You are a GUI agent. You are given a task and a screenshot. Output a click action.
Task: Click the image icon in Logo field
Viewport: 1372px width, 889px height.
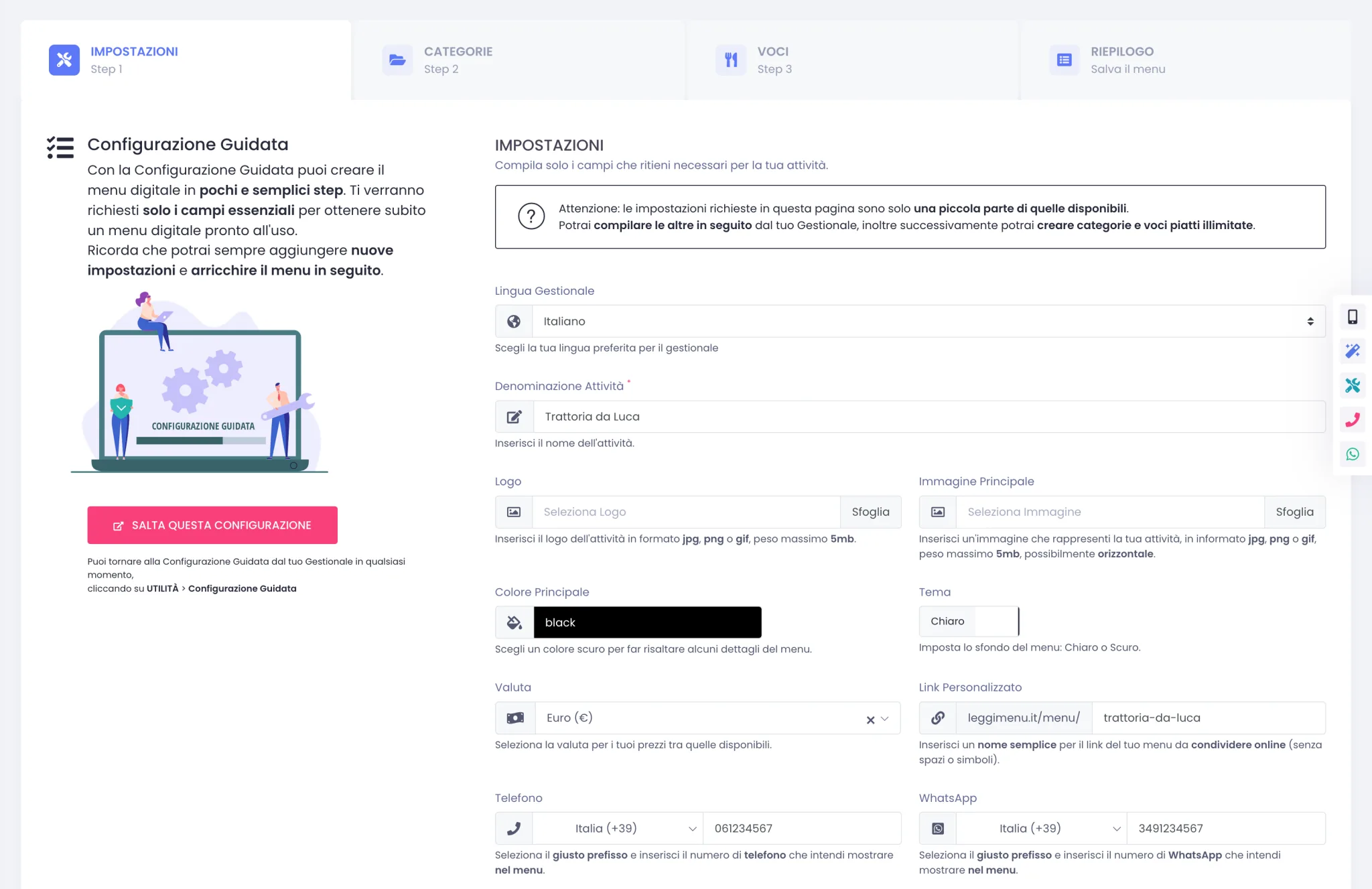coord(514,512)
